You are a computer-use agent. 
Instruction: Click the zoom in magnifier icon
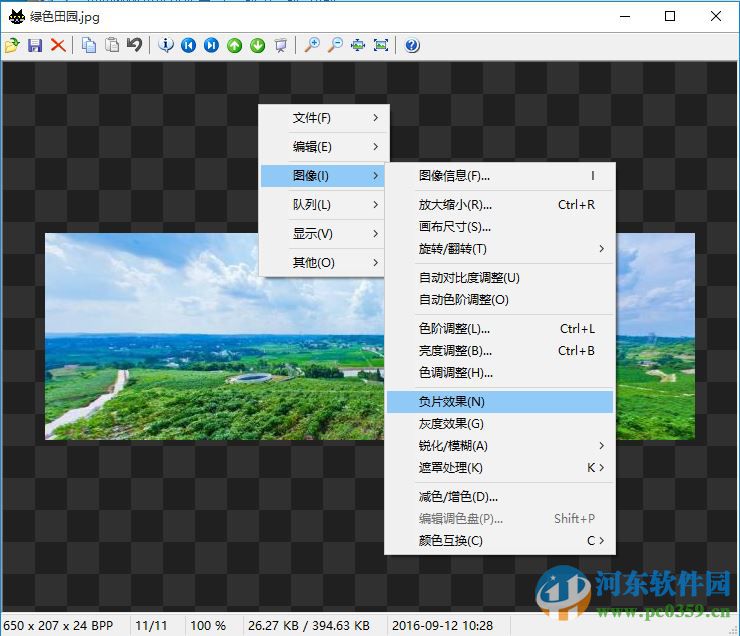(311, 45)
